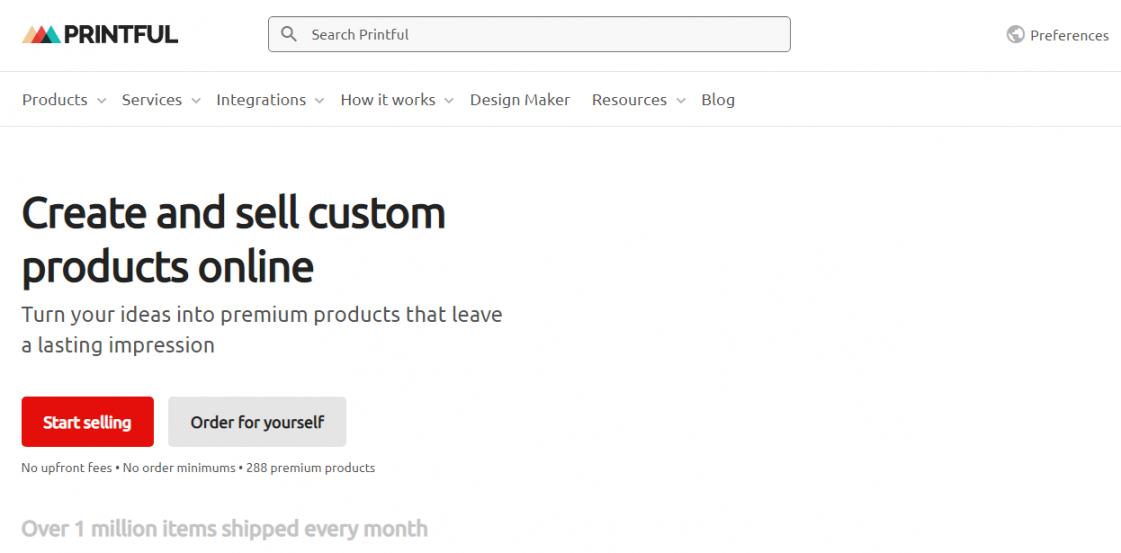Open the Resources menu
The height and width of the screenshot is (553, 1121).
coord(629,100)
